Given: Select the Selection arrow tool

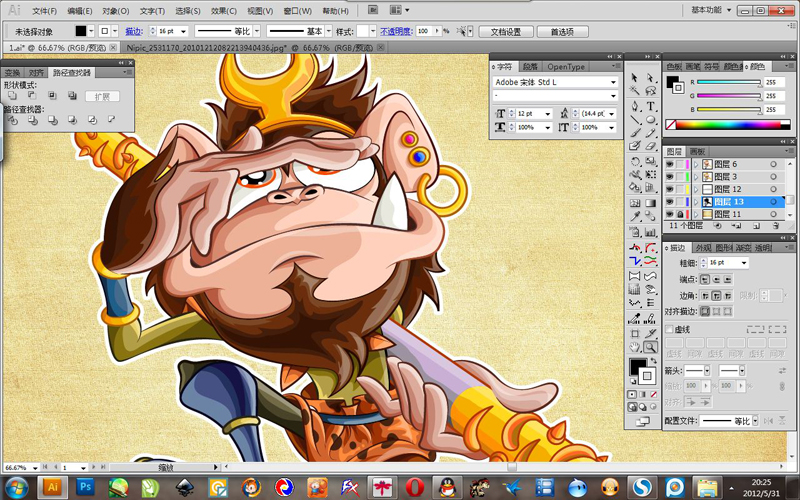Looking at the screenshot, I should pyautogui.click(x=635, y=78).
